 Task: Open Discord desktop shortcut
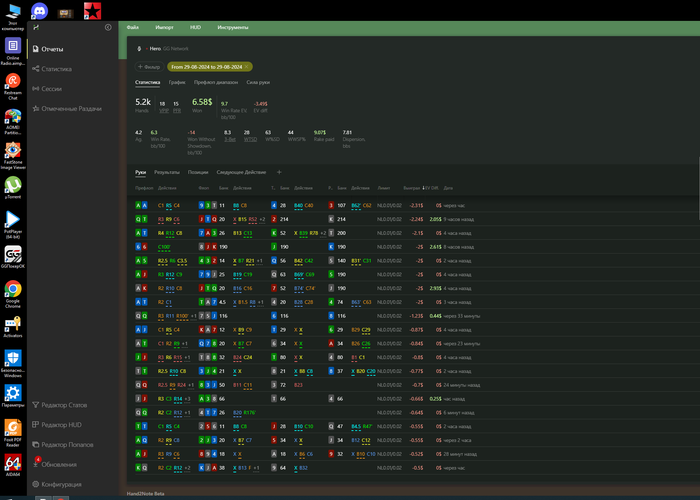click(39, 11)
